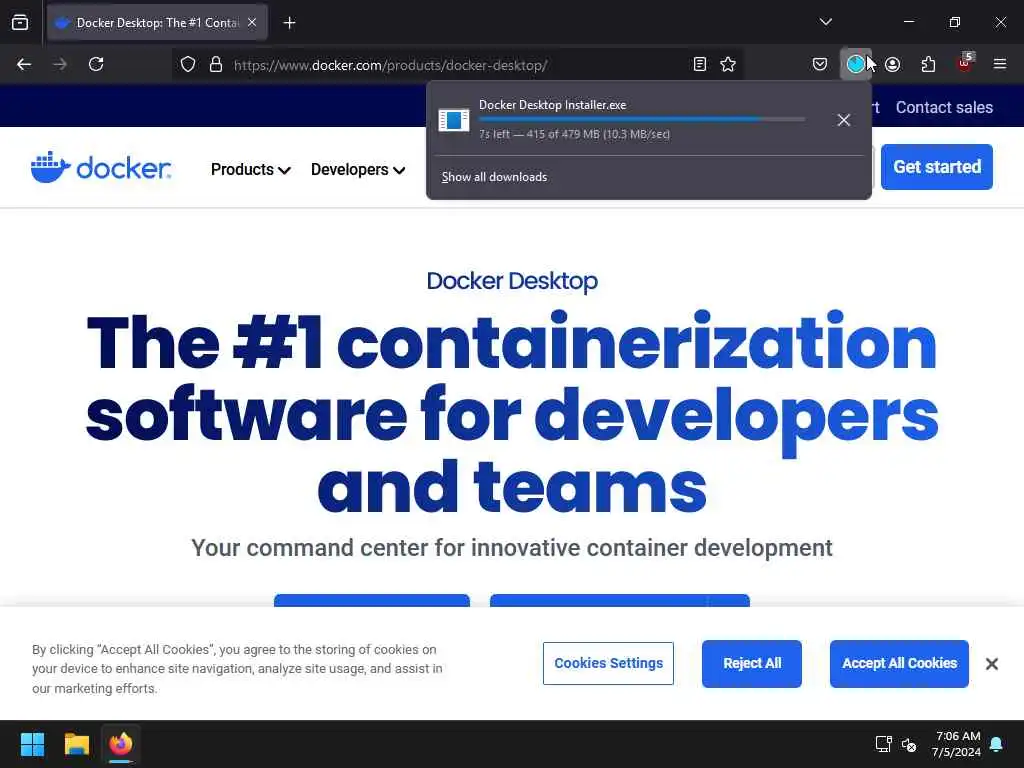1024x768 pixels.
Task: Open File Explorer from taskbar
Action: tap(76, 744)
